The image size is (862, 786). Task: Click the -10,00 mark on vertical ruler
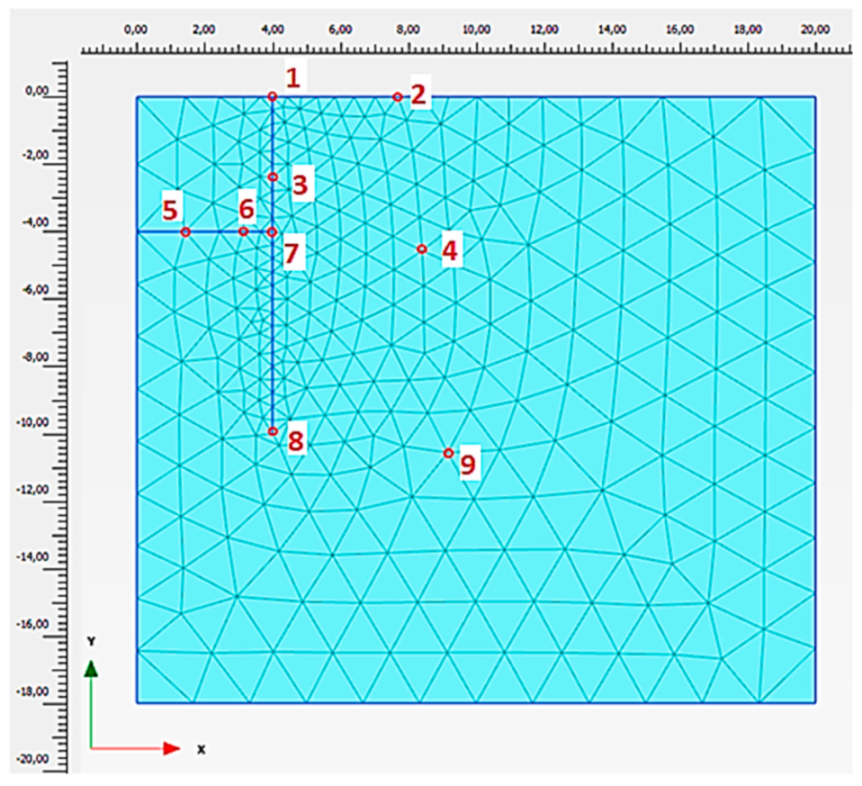pyautogui.click(x=34, y=423)
